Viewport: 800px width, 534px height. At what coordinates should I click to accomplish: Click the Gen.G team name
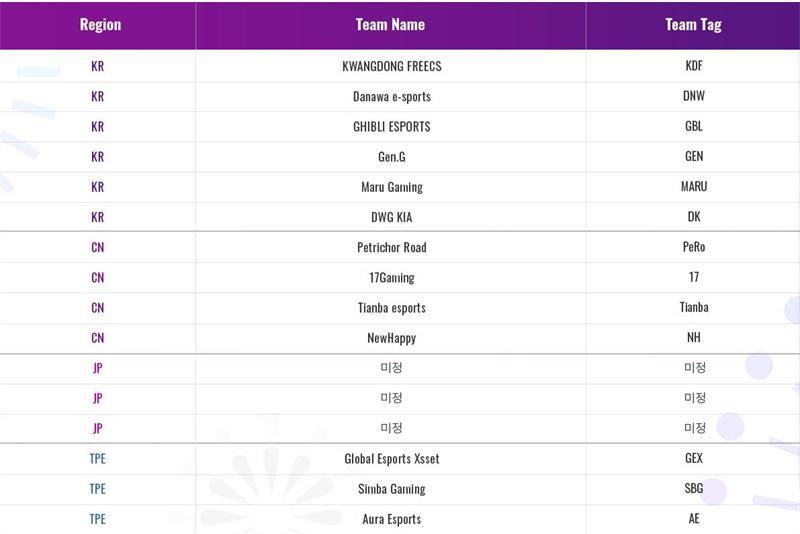(391, 157)
